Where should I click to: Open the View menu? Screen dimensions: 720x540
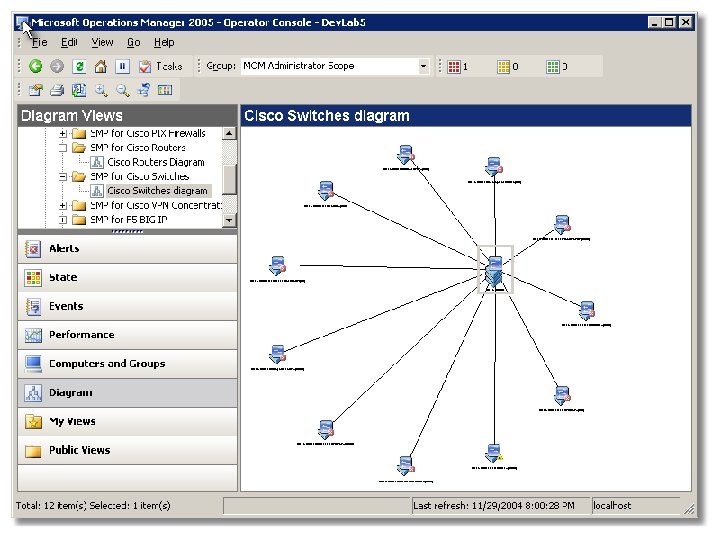click(102, 42)
